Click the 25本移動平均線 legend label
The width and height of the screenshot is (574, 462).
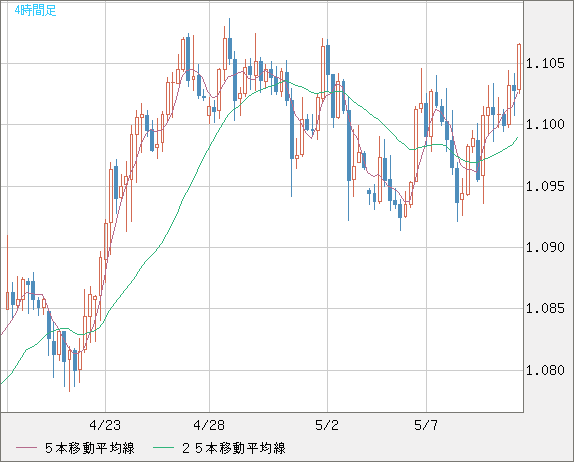(x=234, y=448)
